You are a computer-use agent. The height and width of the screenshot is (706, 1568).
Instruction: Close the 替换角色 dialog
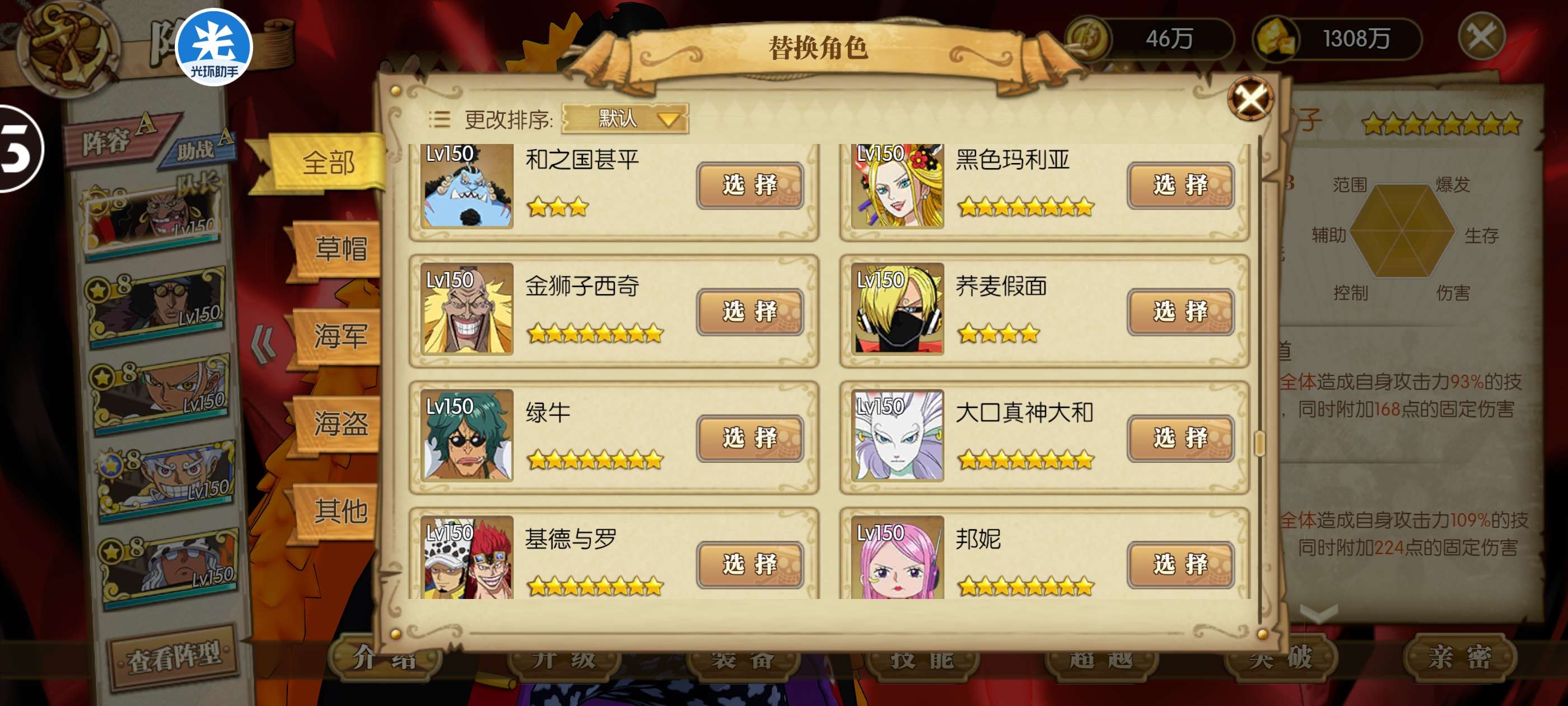click(x=1250, y=99)
